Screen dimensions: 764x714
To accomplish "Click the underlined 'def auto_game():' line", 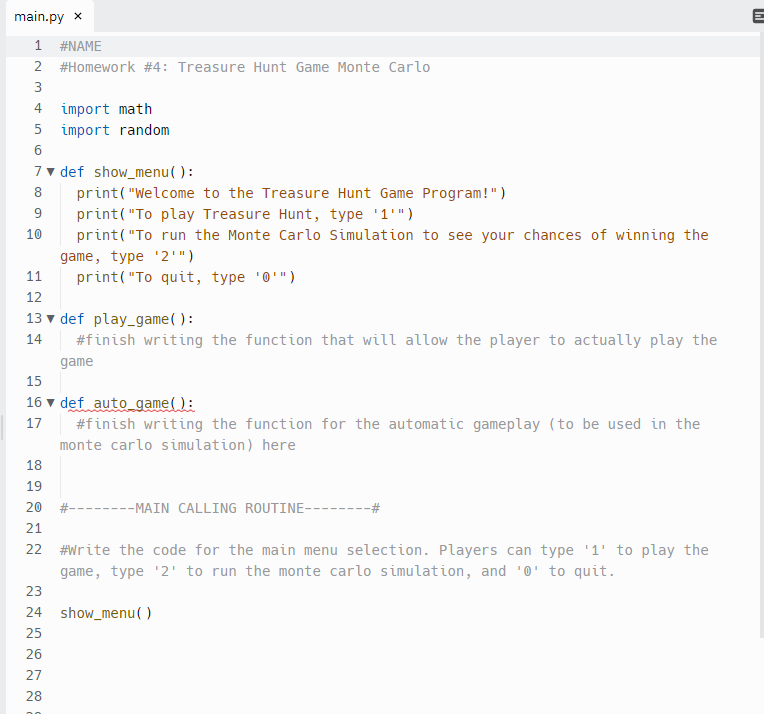I will click(127, 403).
